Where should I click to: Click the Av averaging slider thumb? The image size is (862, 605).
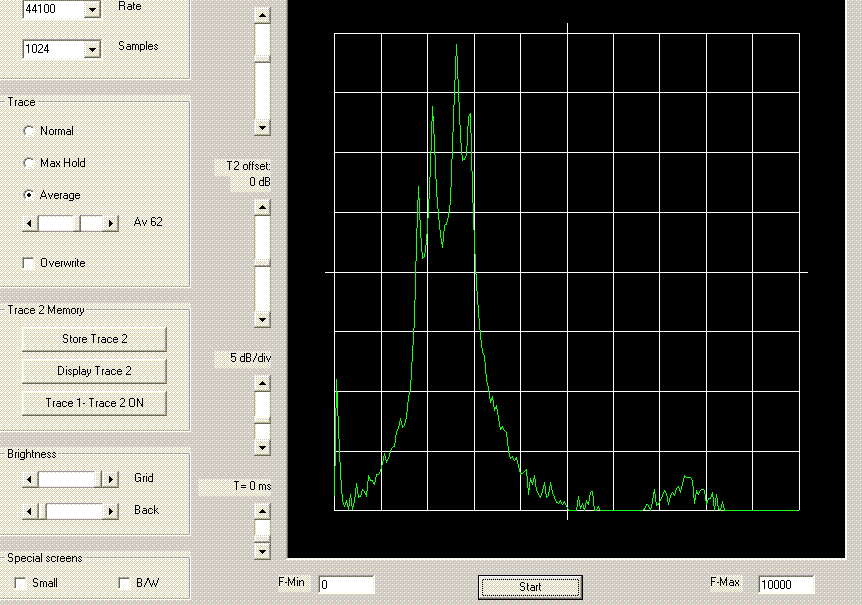(x=78, y=224)
